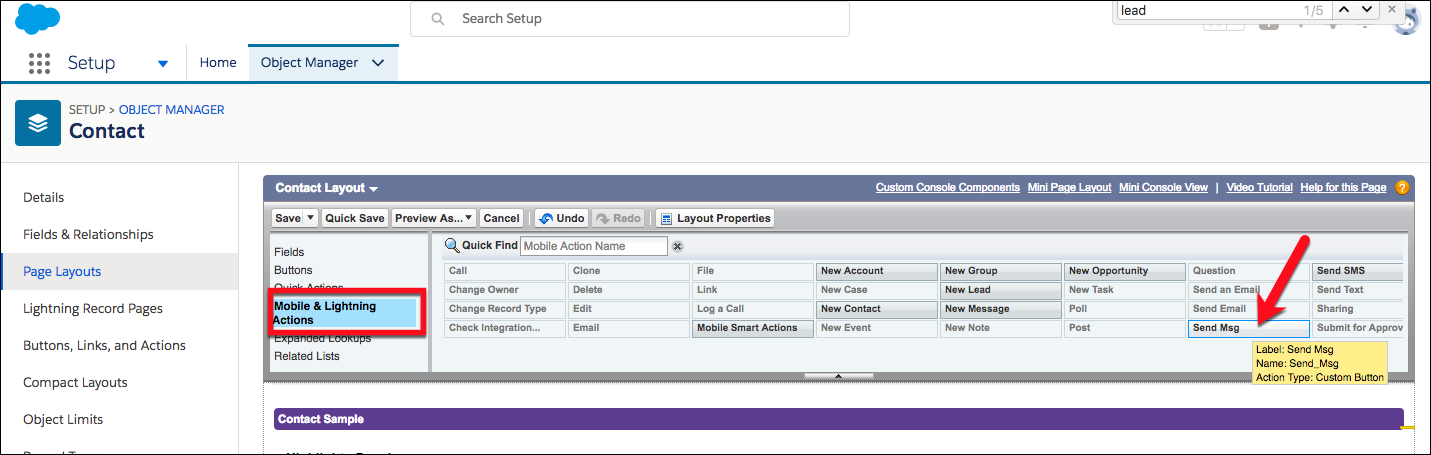Follow the OBJECT MANAGER breadcrumb link

tap(172, 110)
